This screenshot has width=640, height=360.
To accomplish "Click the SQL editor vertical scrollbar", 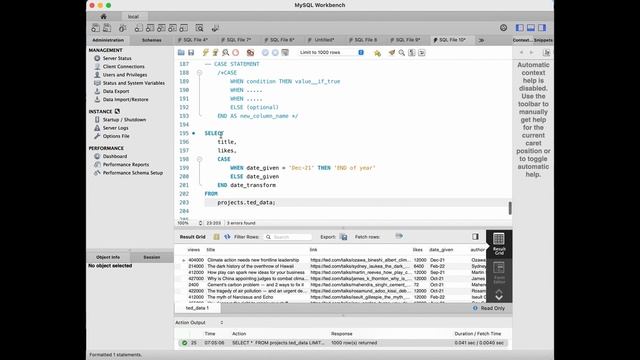I will 510,208.
